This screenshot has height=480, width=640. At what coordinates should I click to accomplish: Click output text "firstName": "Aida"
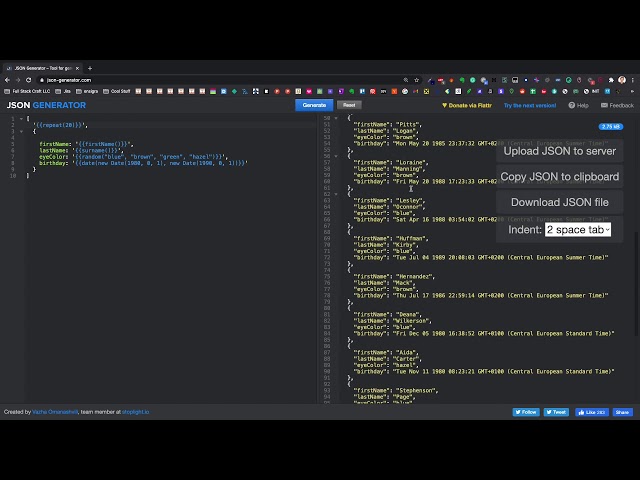pos(386,352)
